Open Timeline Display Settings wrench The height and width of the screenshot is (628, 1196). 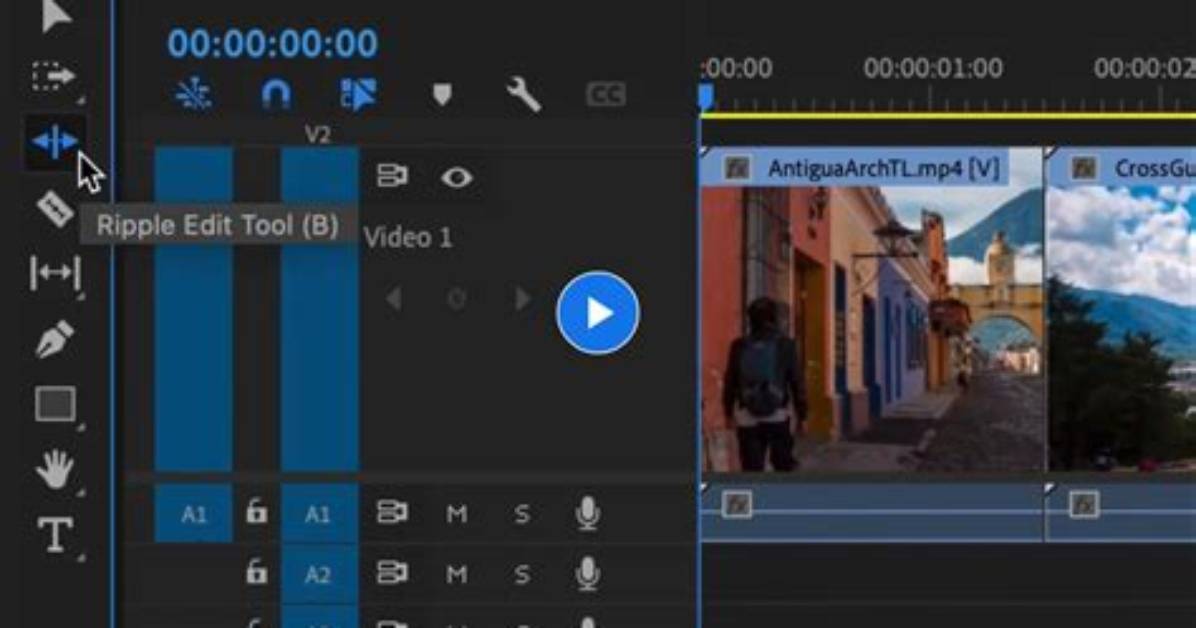point(524,95)
